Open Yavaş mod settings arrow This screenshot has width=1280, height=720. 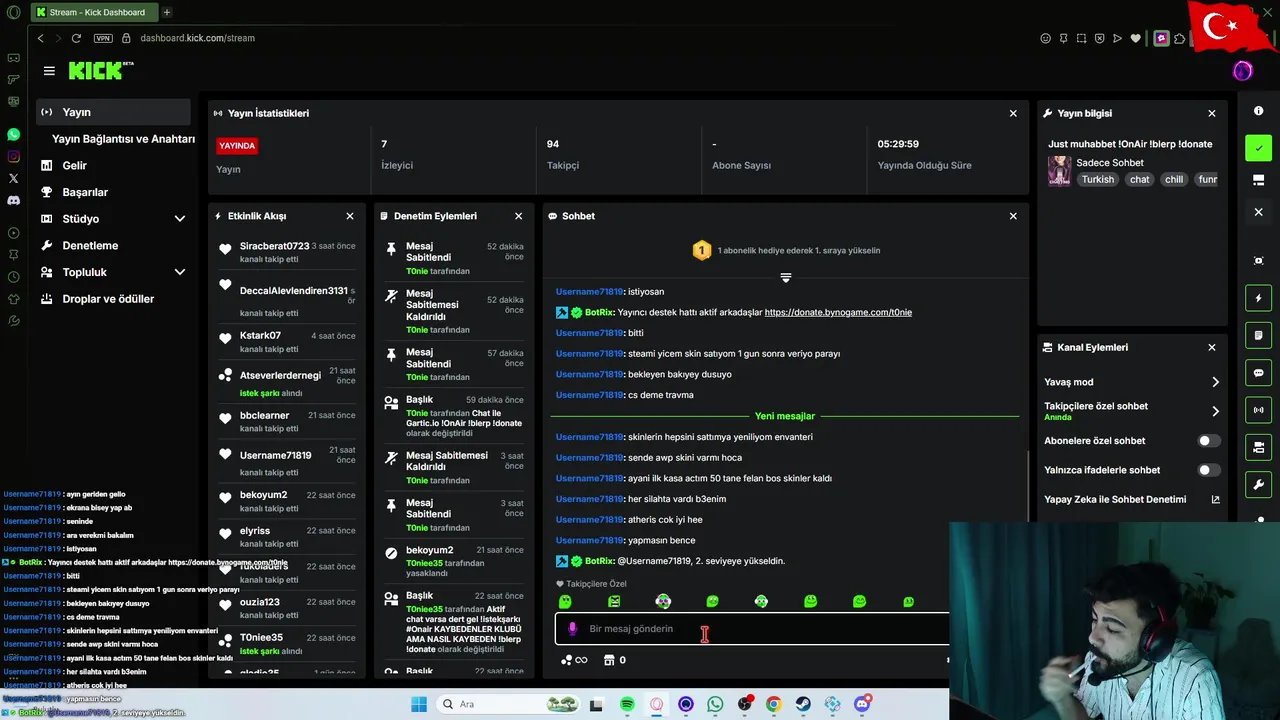(1215, 382)
